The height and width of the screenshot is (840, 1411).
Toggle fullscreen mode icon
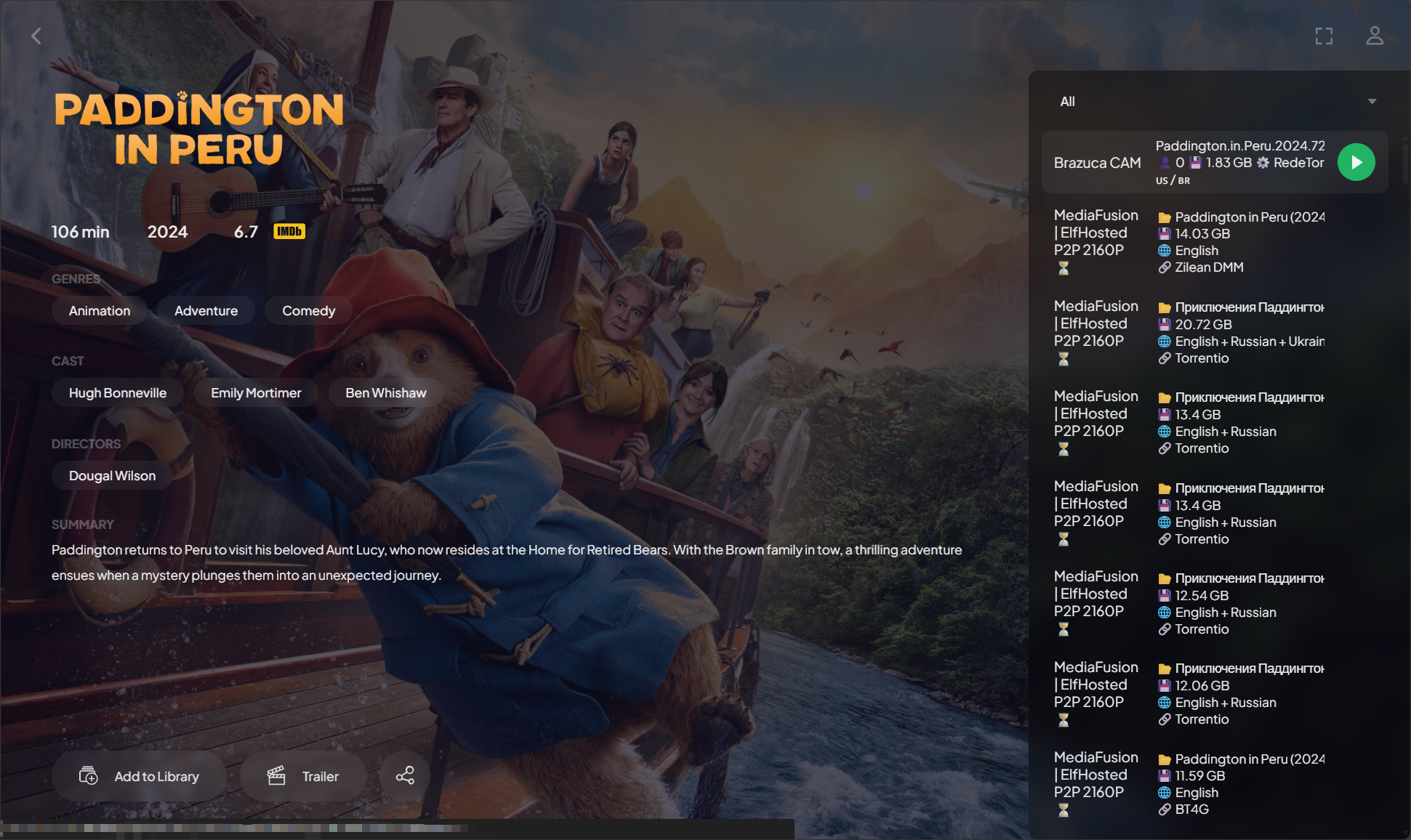[x=1324, y=36]
